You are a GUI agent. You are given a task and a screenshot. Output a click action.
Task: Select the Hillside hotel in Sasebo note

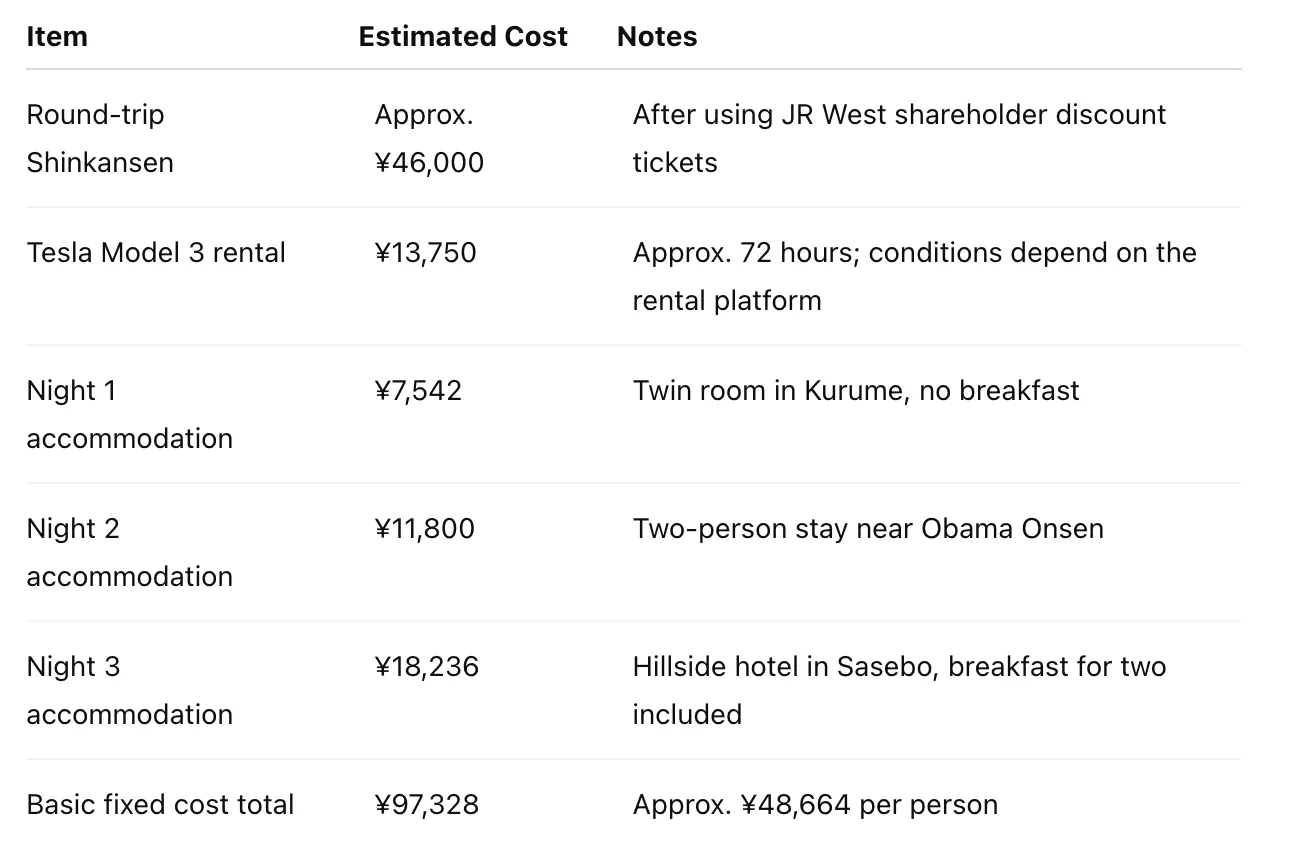(x=899, y=690)
